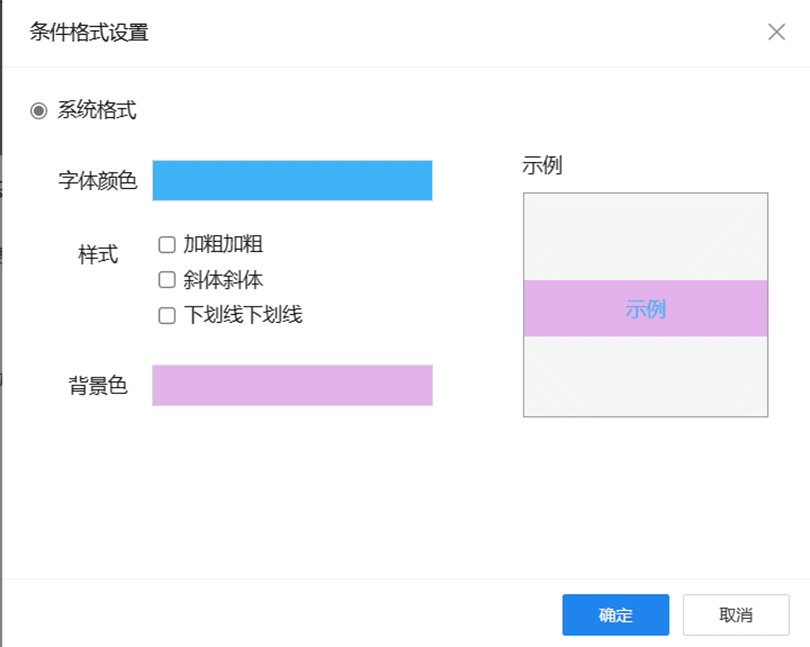Viewport: 810px width, 647px height.
Task: Click the 下划线下划线 checkbox label text
Action: click(x=243, y=315)
